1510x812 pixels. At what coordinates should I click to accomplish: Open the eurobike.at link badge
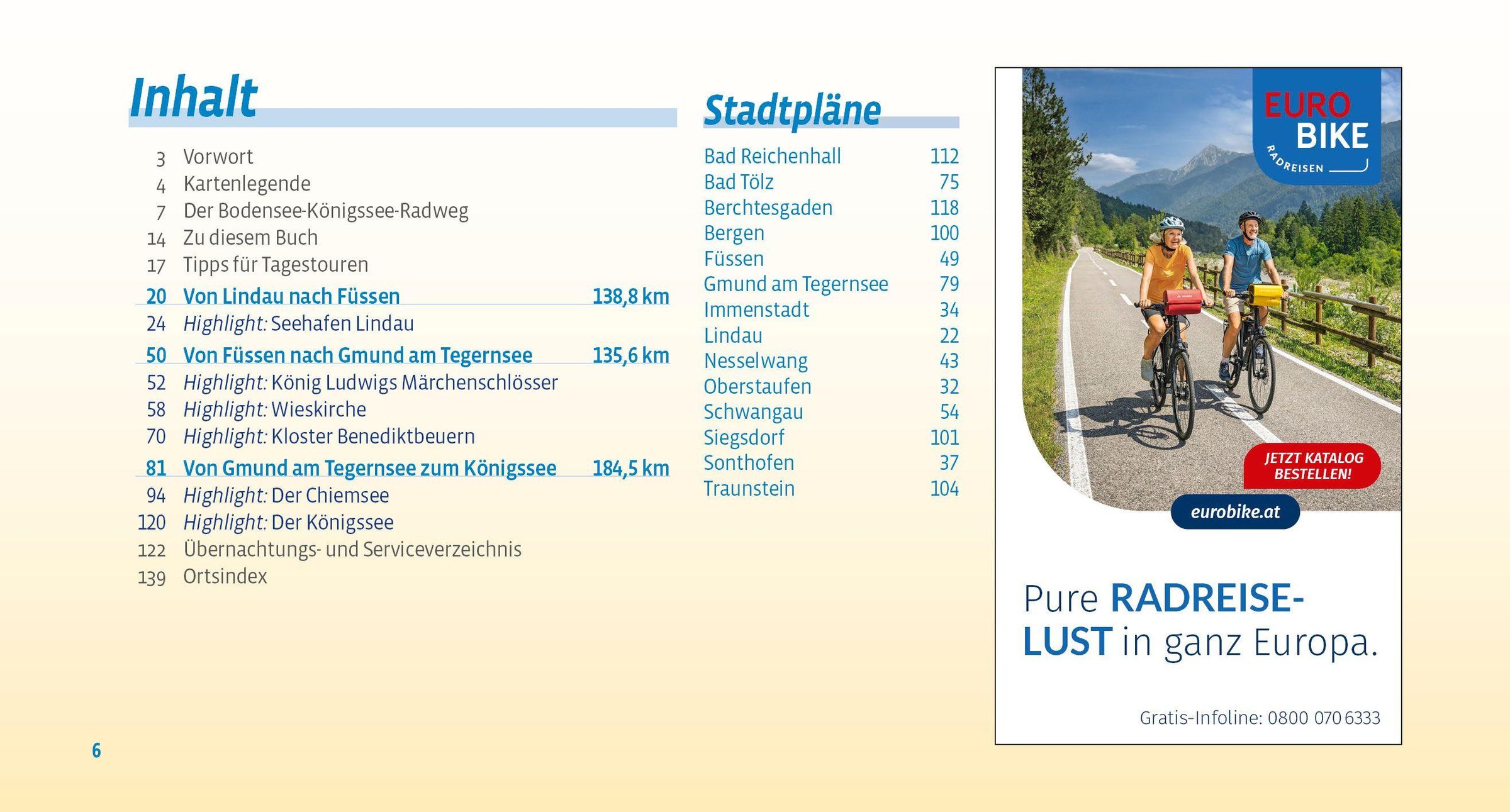[x=1234, y=512]
